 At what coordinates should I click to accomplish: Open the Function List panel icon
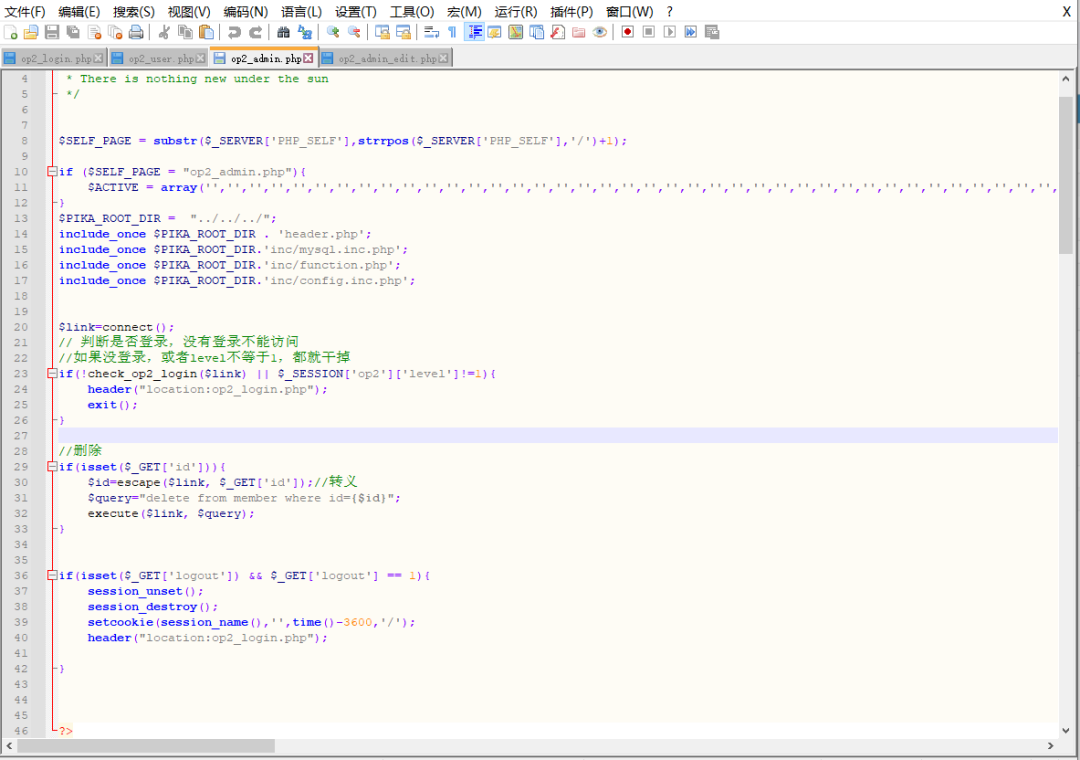pos(558,32)
